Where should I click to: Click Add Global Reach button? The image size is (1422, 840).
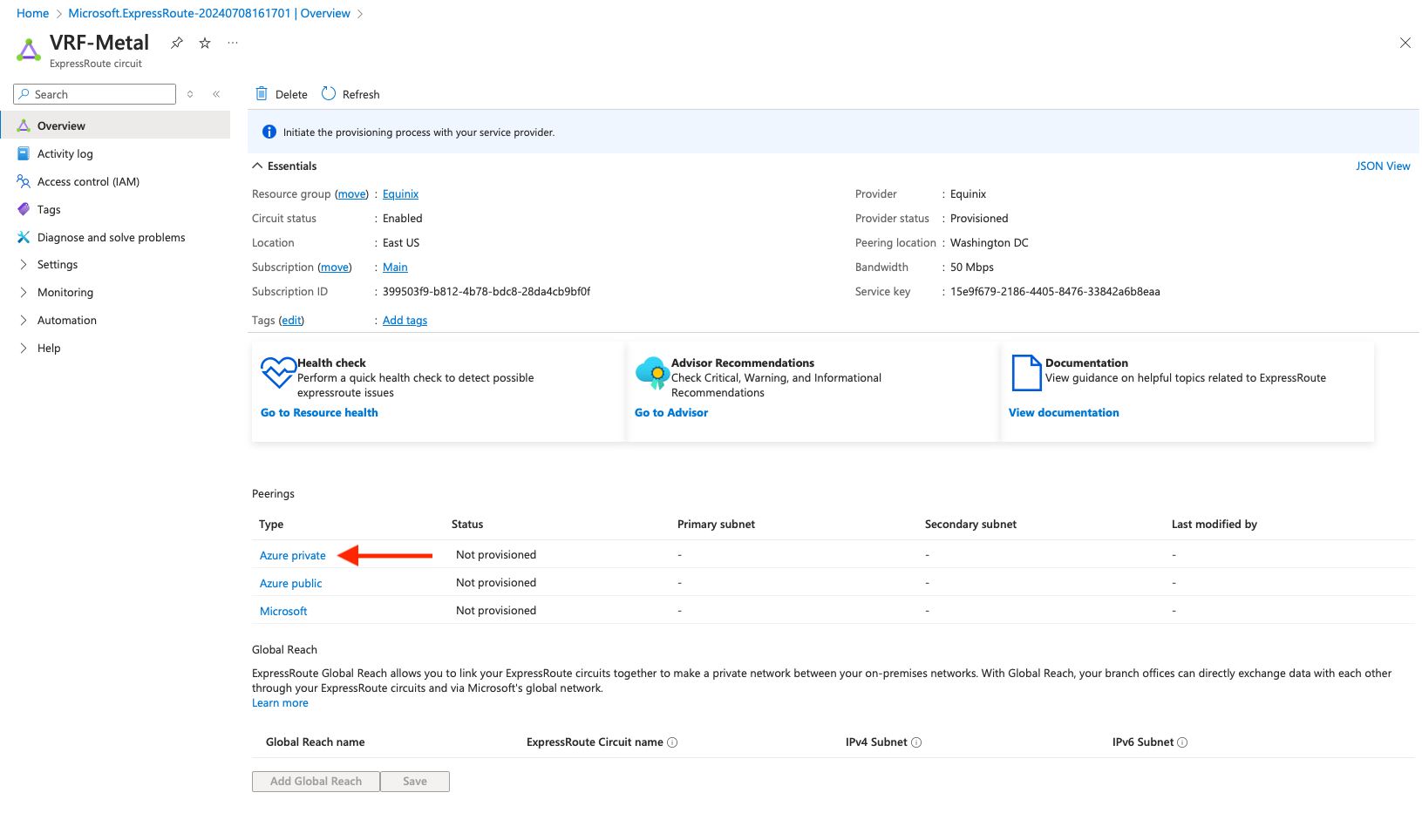point(316,782)
